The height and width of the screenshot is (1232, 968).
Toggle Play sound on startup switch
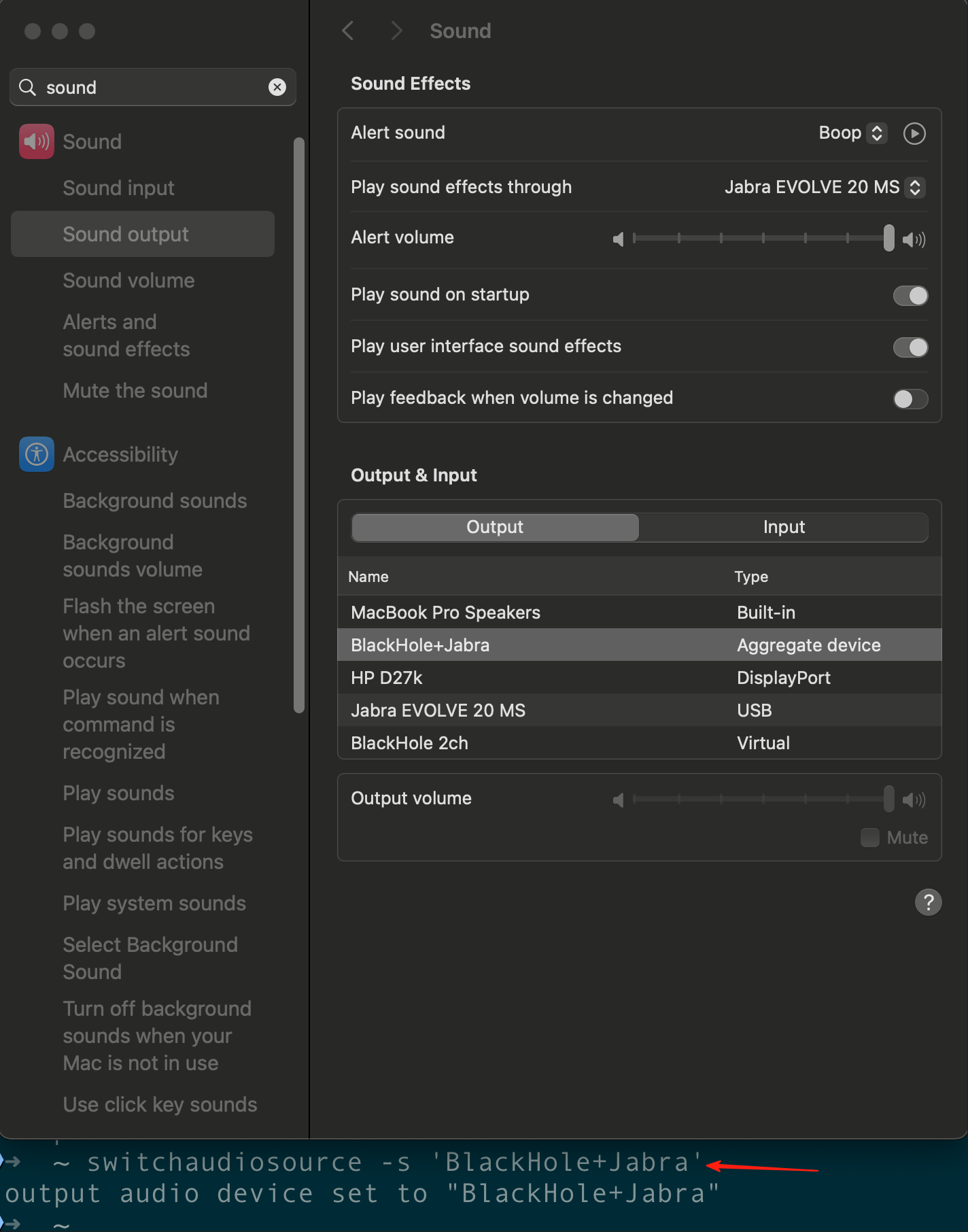click(910, 296)
